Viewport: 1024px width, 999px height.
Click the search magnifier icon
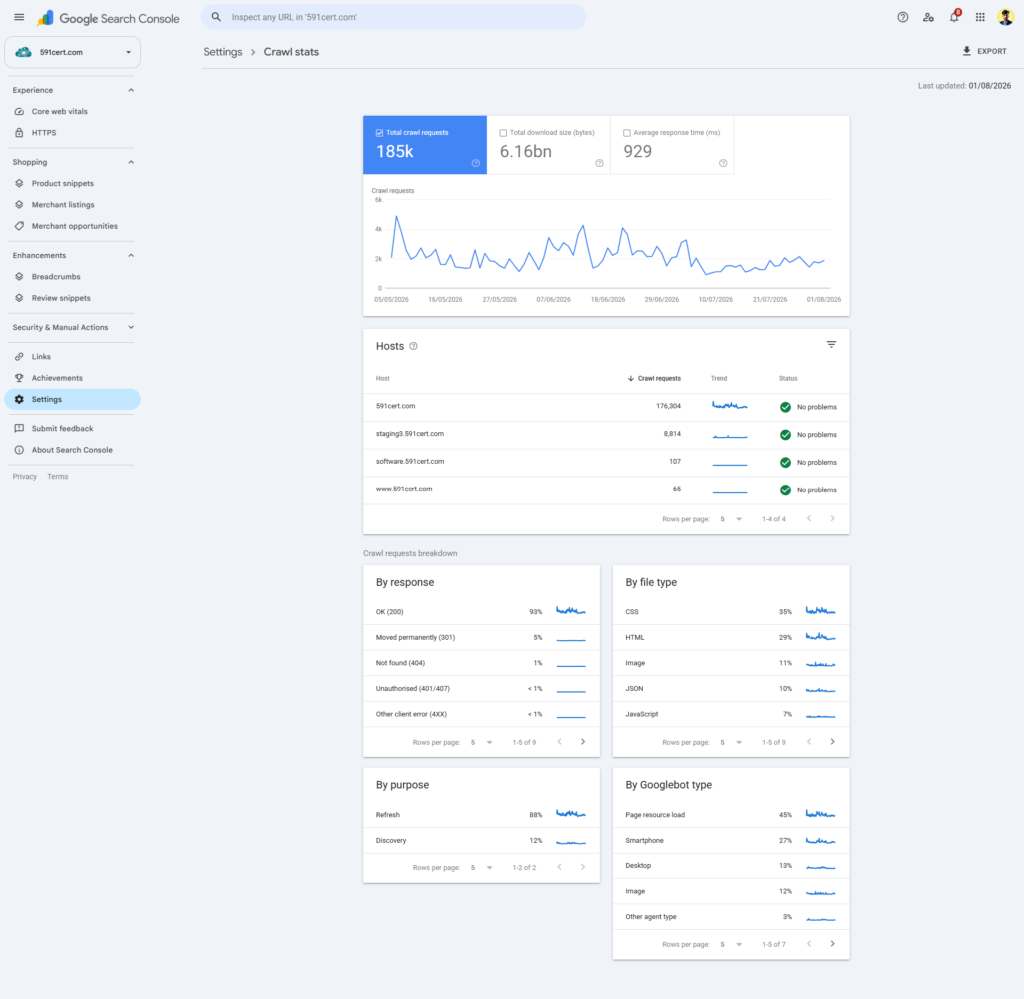216,17
